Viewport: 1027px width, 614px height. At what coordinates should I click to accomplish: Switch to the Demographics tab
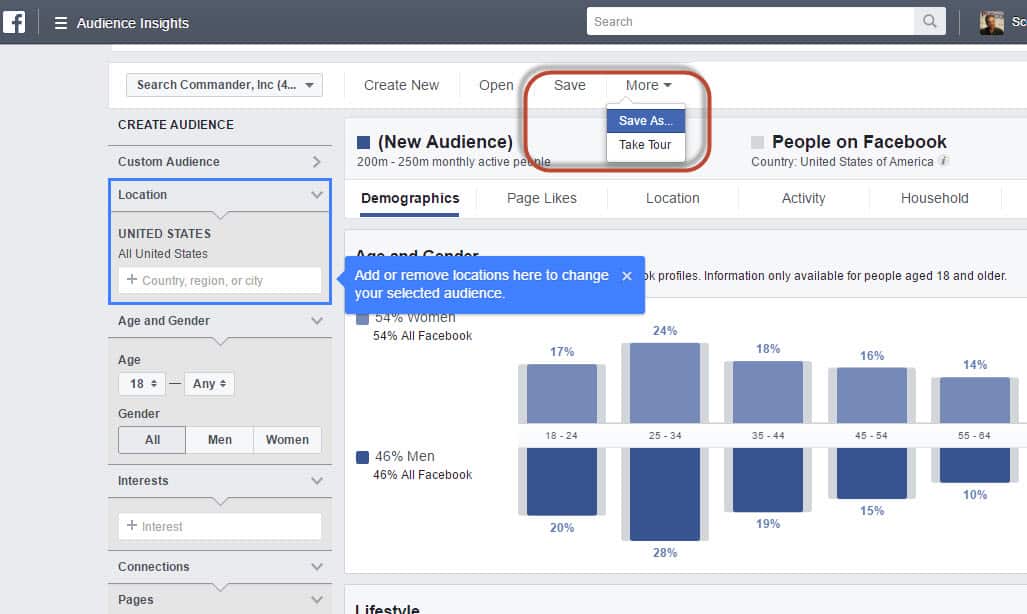[x=410, y=198]
